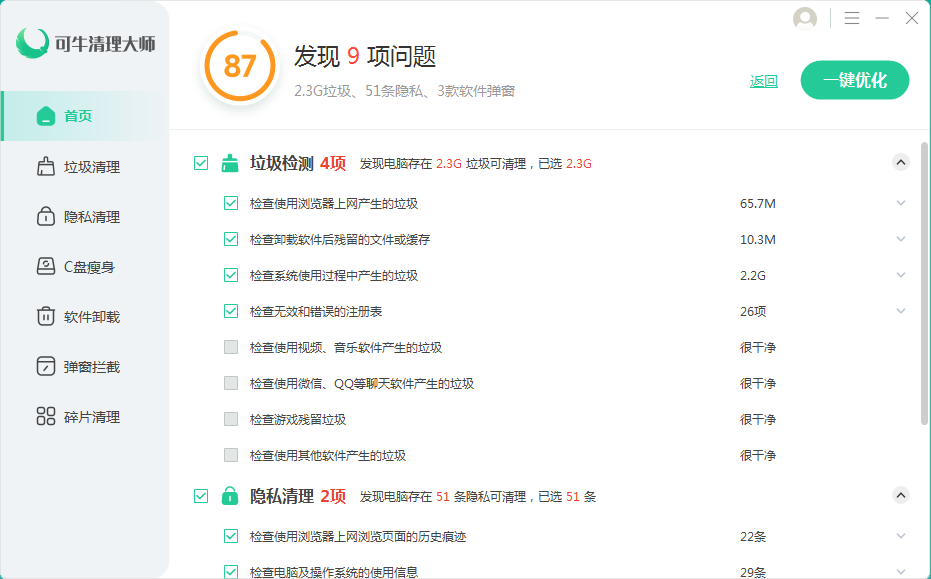Collapse the 隐私清理 section
The image size is (931, 579).
[900, 495]
